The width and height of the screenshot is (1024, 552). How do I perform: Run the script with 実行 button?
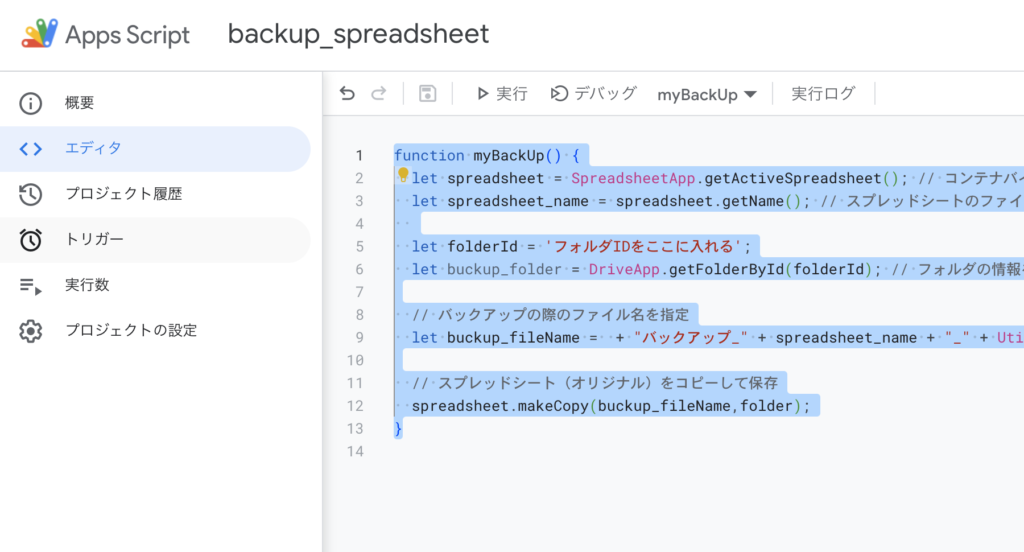pyautogui.click(x=501, y=94)
